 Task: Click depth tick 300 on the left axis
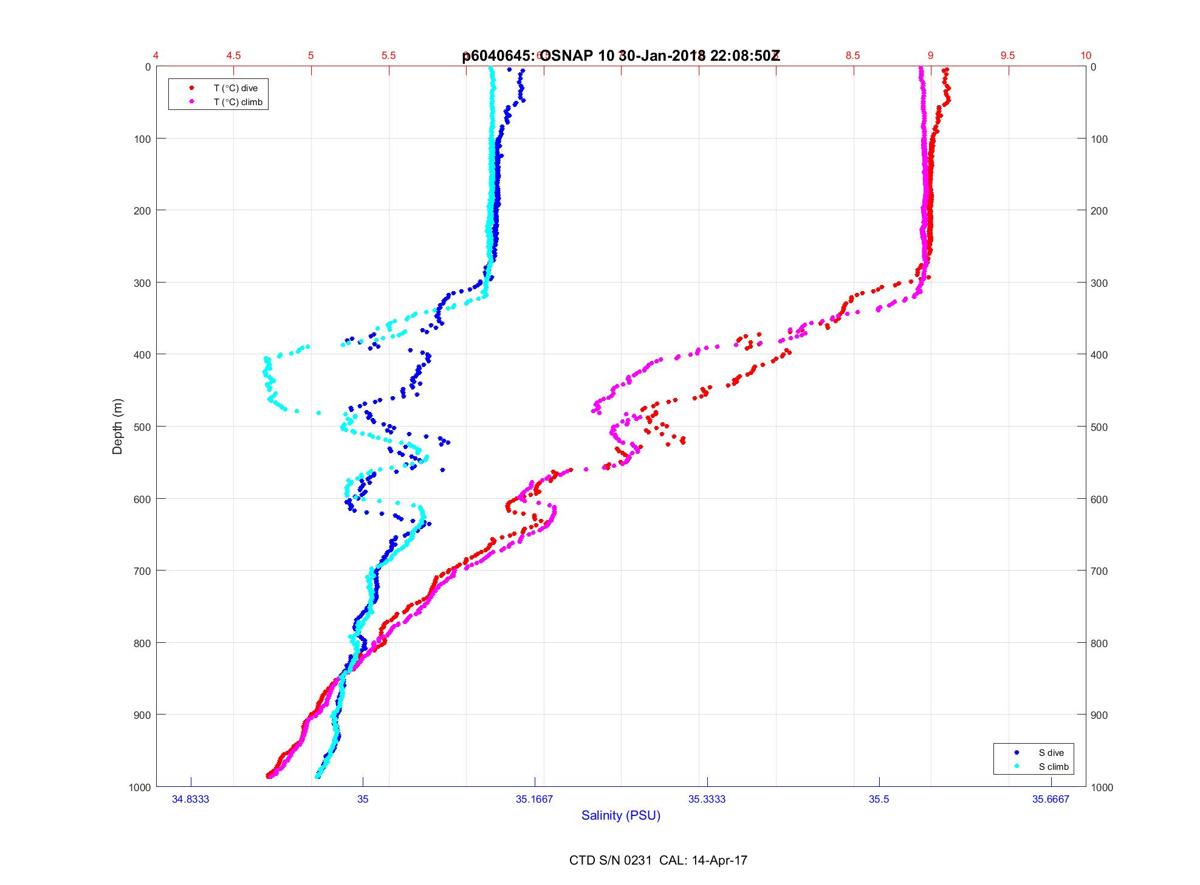tap(142, 283)
